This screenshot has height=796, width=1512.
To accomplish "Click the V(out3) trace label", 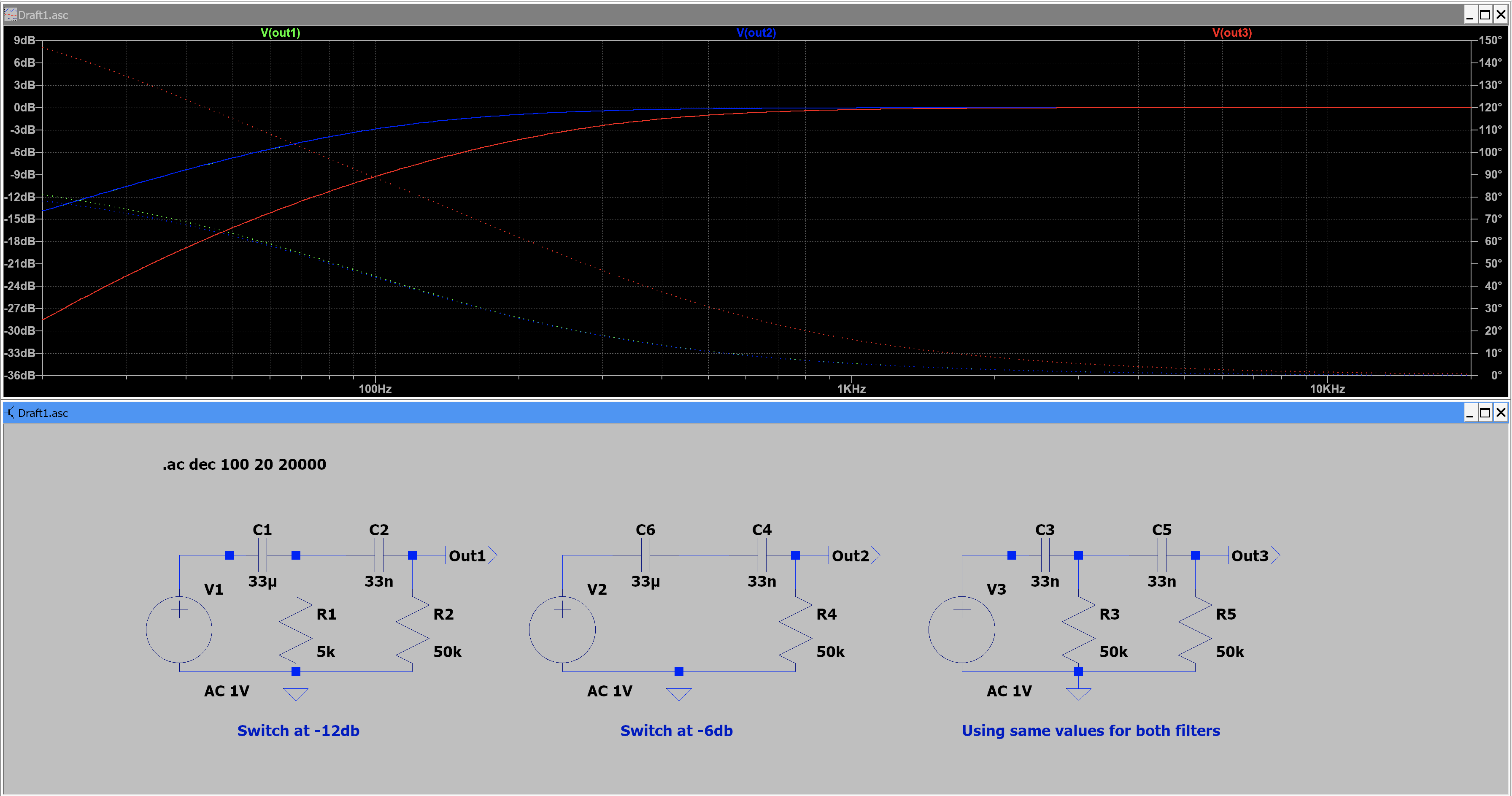I will point(1232,33).
